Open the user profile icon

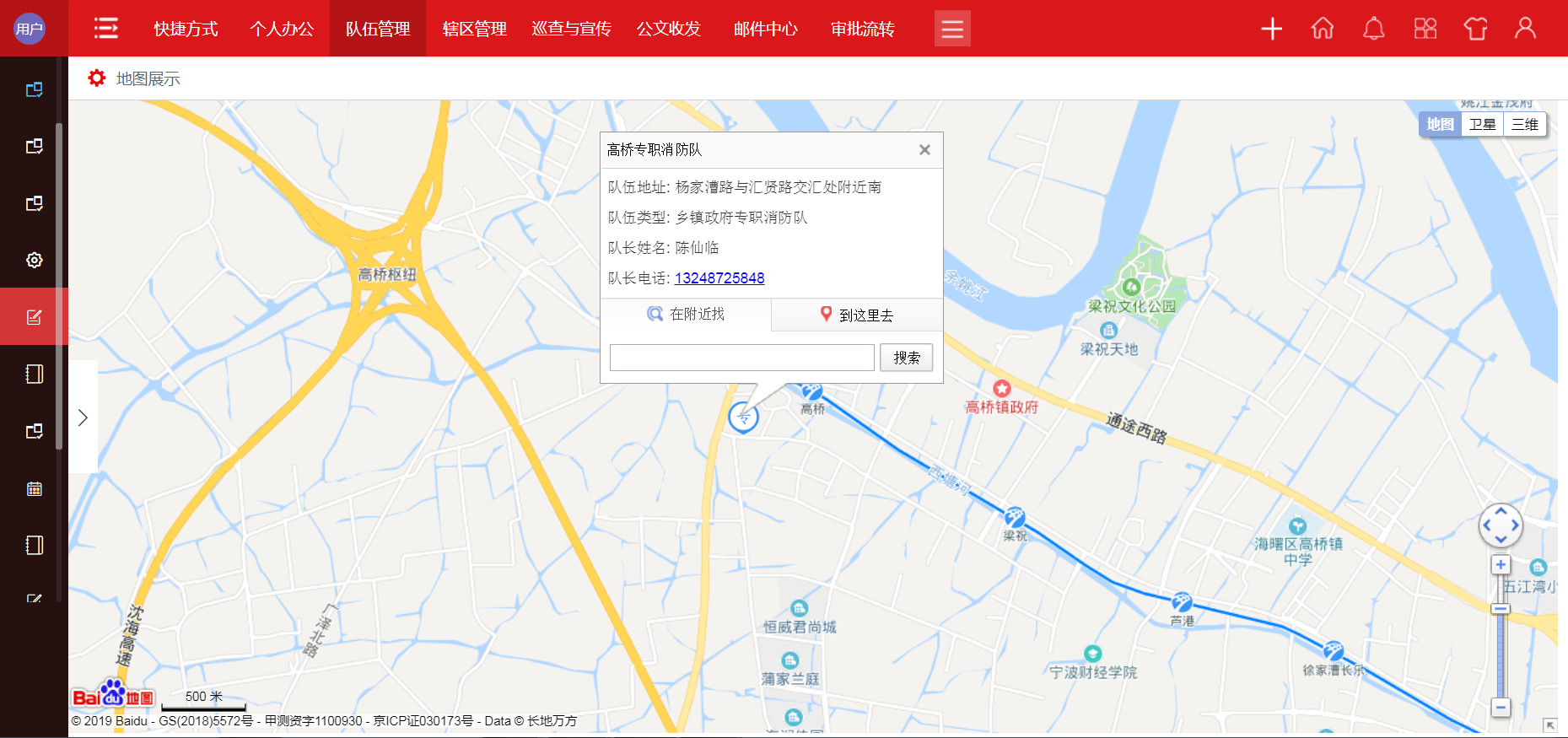coord(1525,29)
